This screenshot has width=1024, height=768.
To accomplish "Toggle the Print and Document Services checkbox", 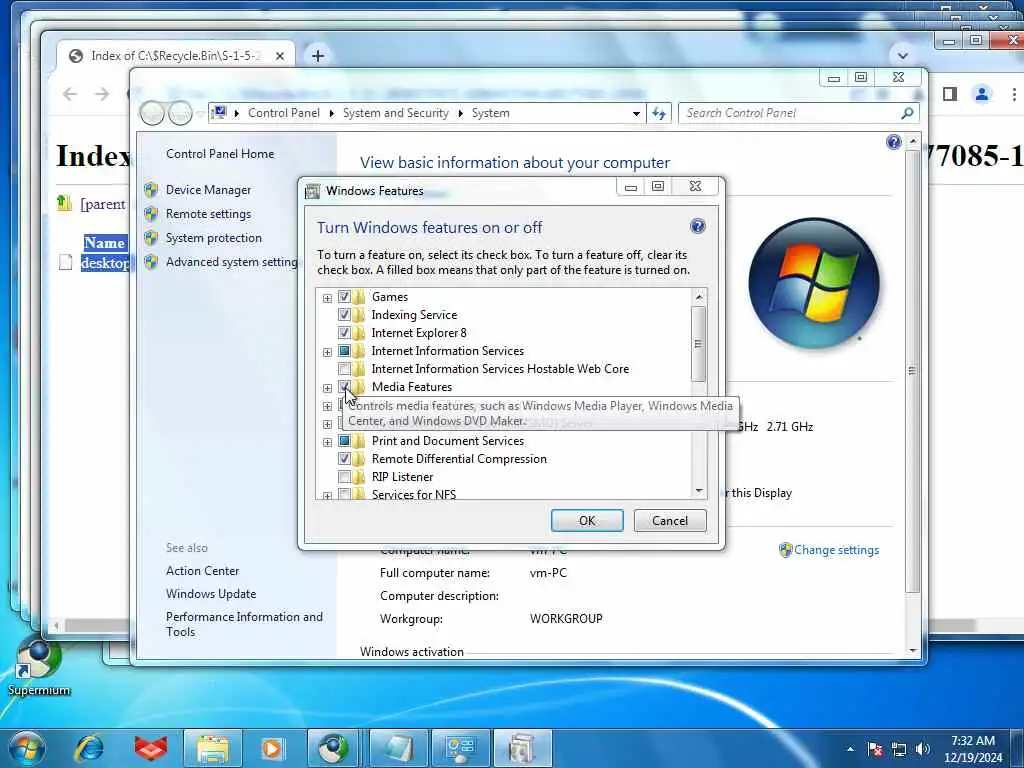I will coord(344,441).
